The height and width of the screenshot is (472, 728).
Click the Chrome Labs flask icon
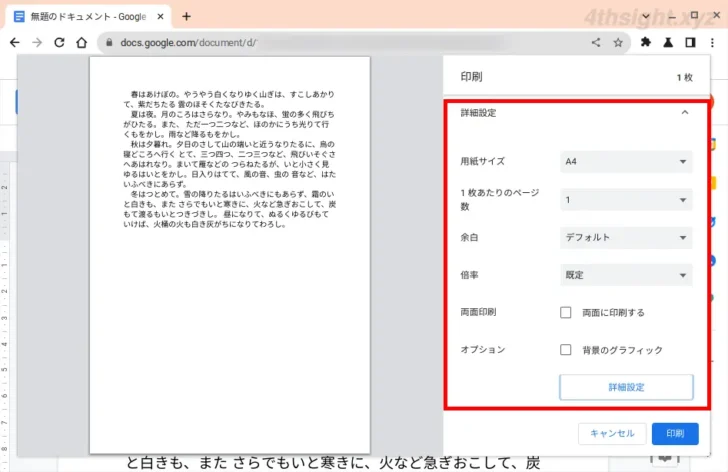[668, 43]
